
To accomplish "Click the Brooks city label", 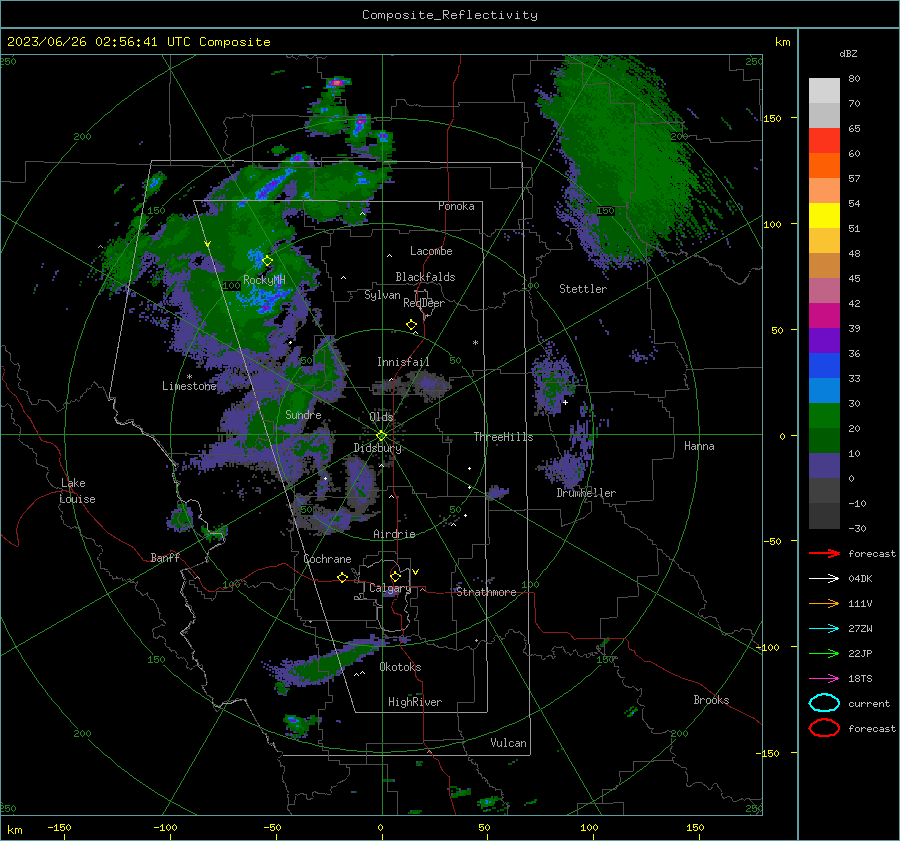I will point(711,700).
